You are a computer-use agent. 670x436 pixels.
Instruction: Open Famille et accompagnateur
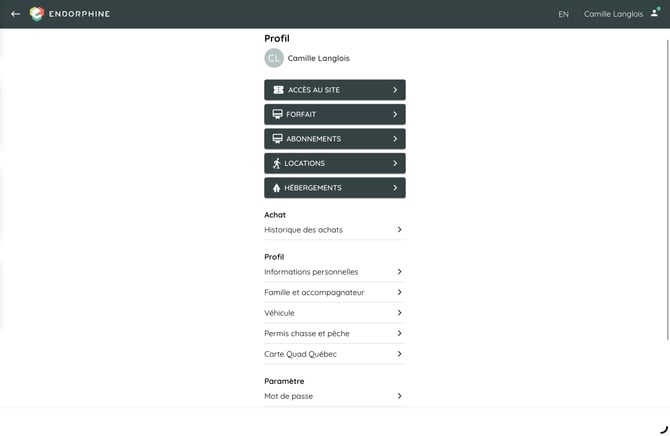click(x=334, y=292)
